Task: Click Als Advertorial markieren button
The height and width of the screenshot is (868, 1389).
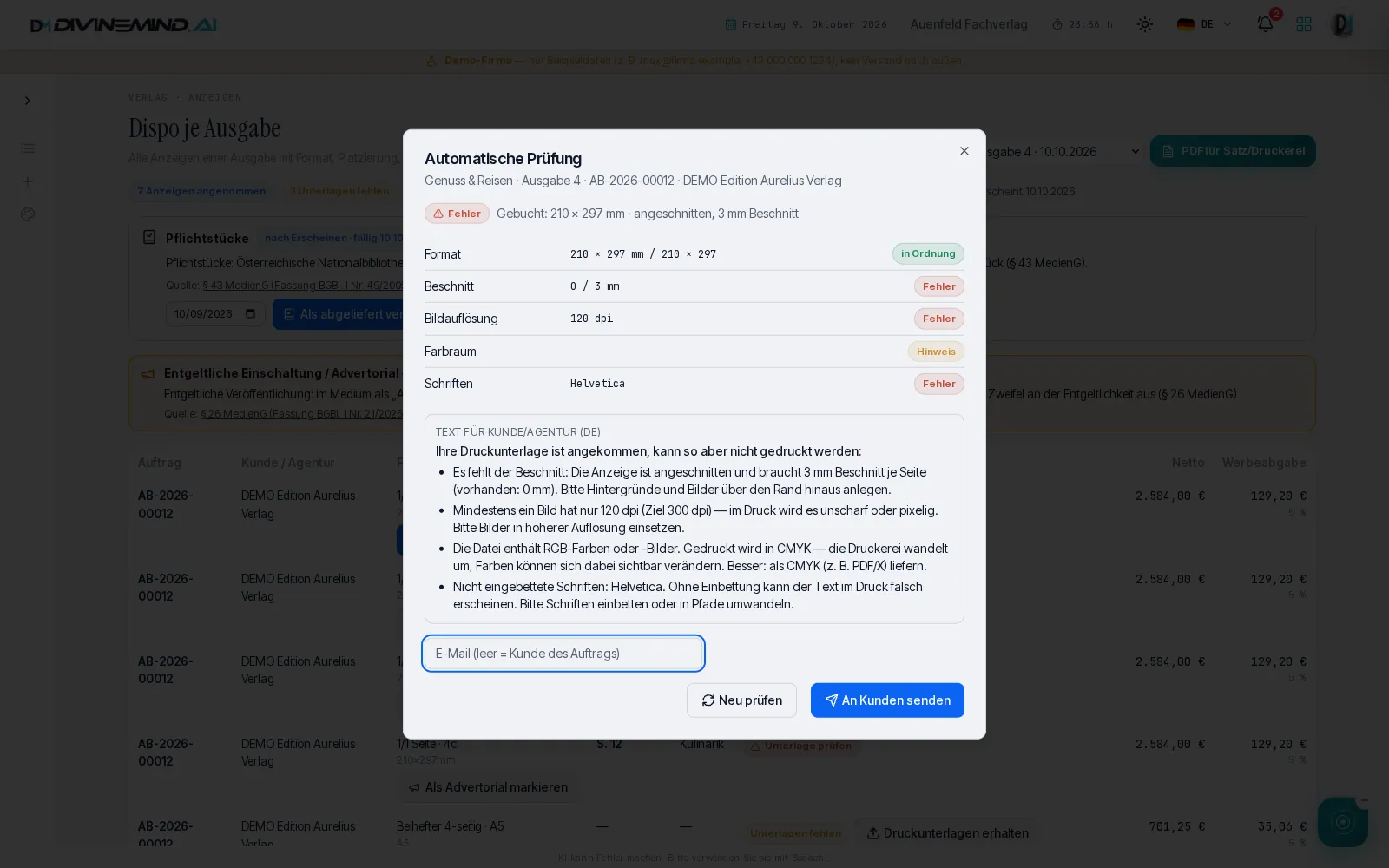Action: click(x=488, y=787)
